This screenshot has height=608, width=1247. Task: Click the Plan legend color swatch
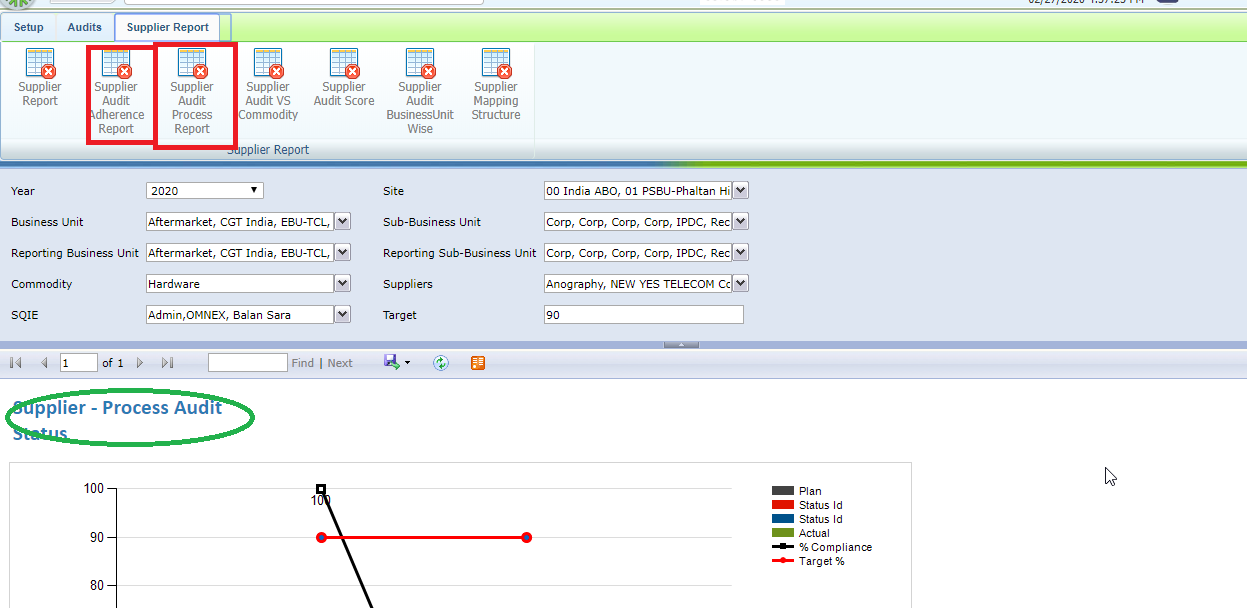(x=783, y=491)
